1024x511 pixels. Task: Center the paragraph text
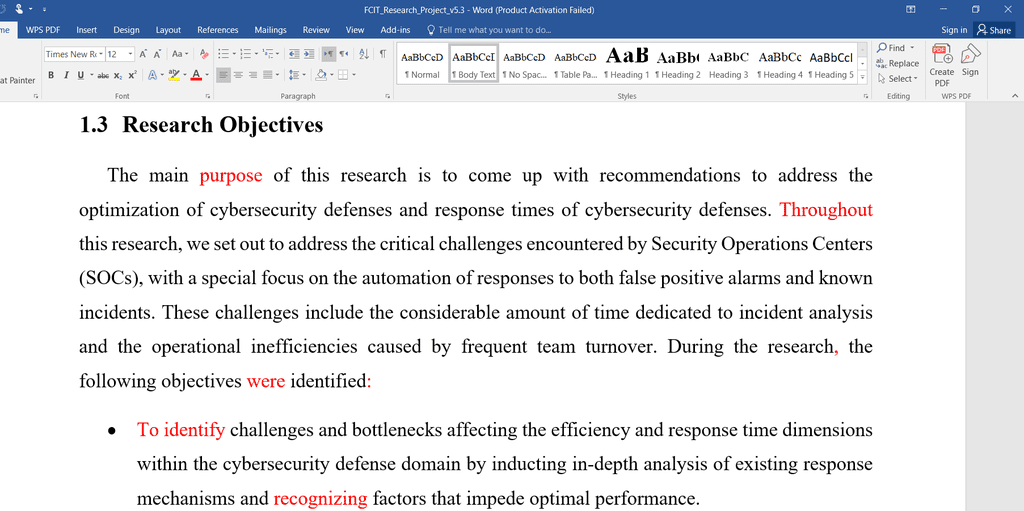[238, 75]
